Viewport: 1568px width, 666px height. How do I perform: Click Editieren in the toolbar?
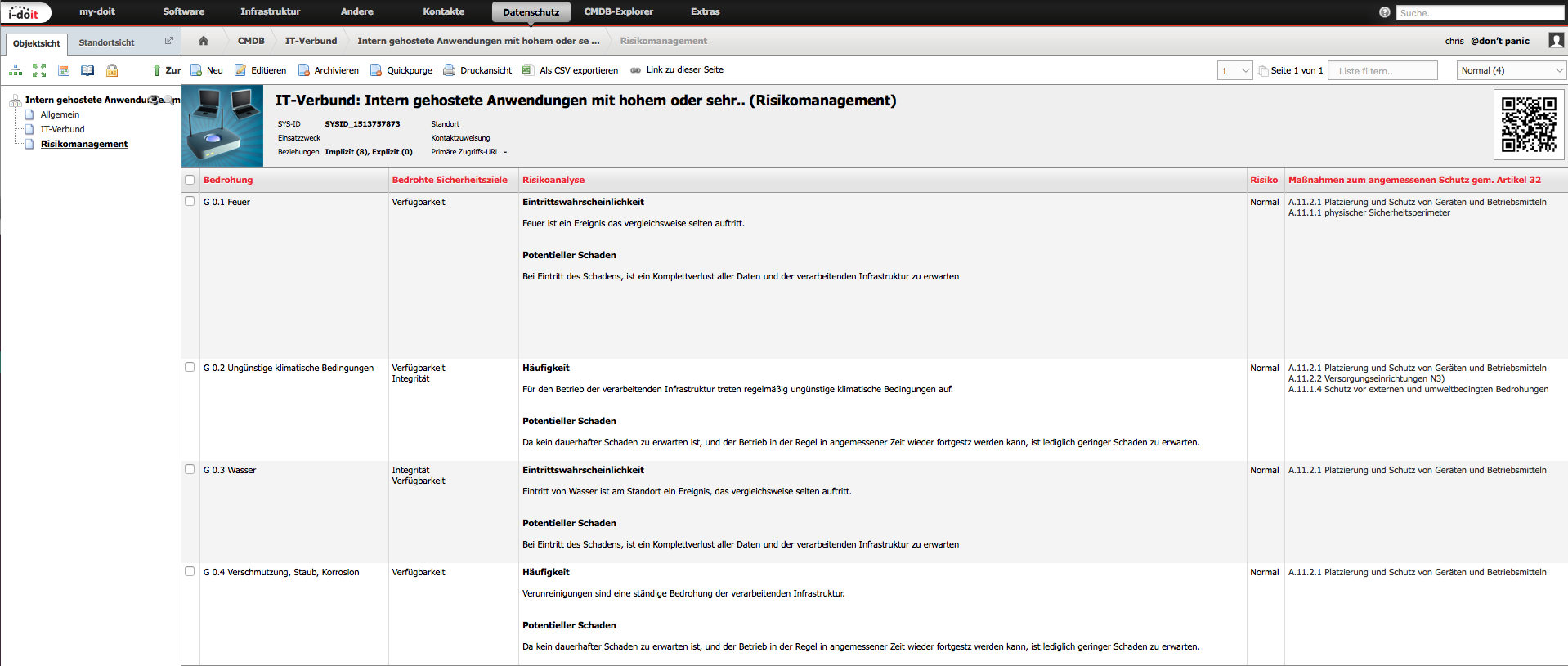[260, 70]
